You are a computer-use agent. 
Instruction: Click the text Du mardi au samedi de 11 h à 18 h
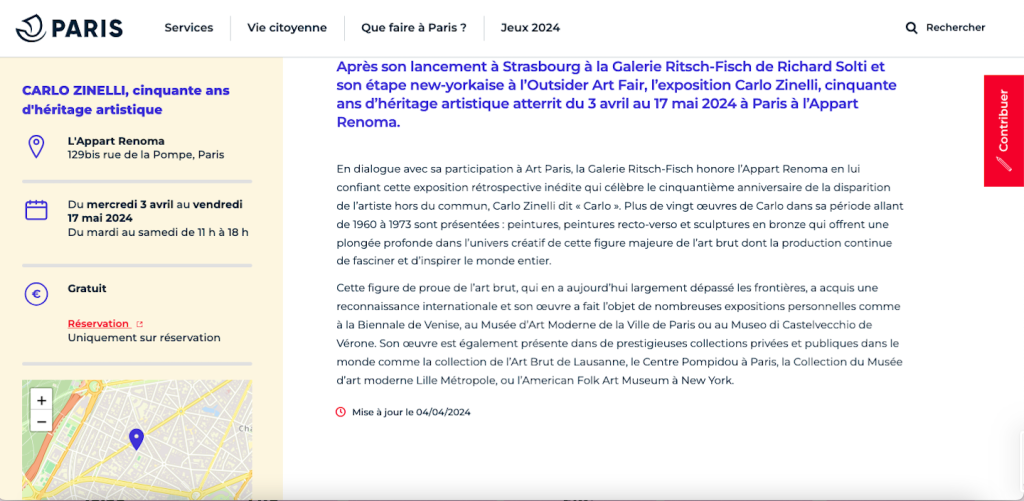(158, 232)
